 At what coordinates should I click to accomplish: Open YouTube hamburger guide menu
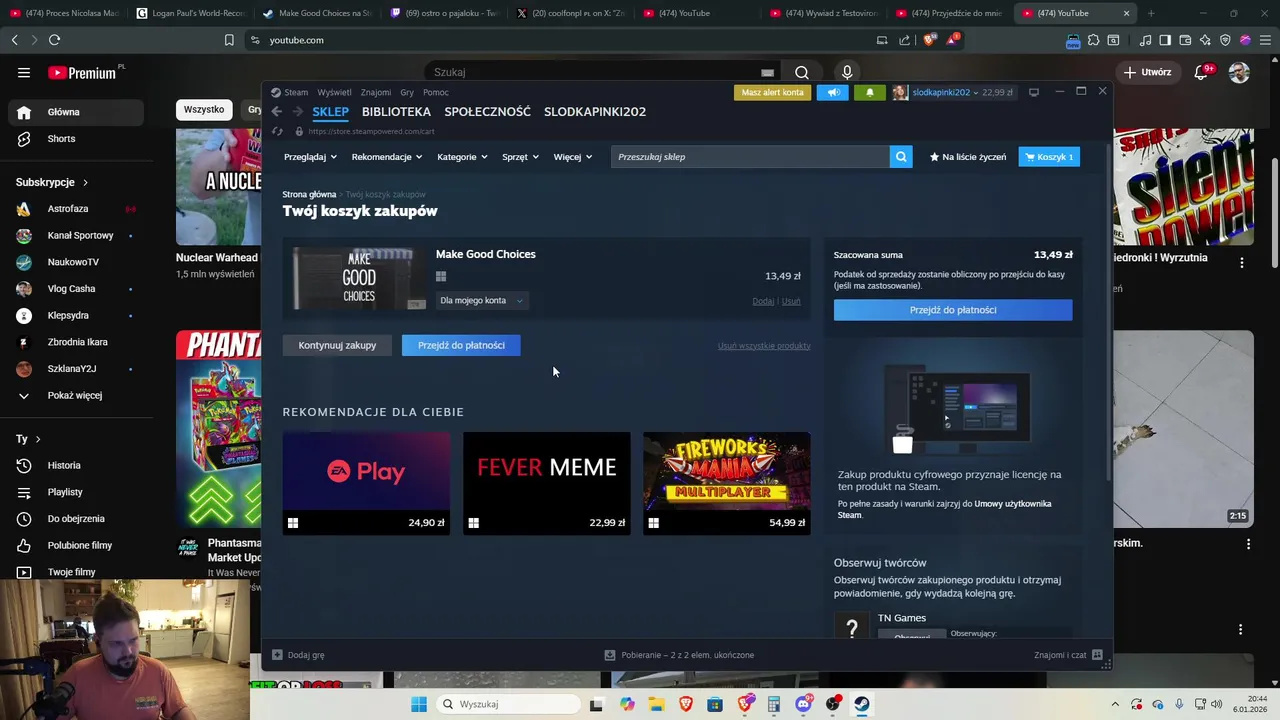pyautogui.click(x=23, y=72)
